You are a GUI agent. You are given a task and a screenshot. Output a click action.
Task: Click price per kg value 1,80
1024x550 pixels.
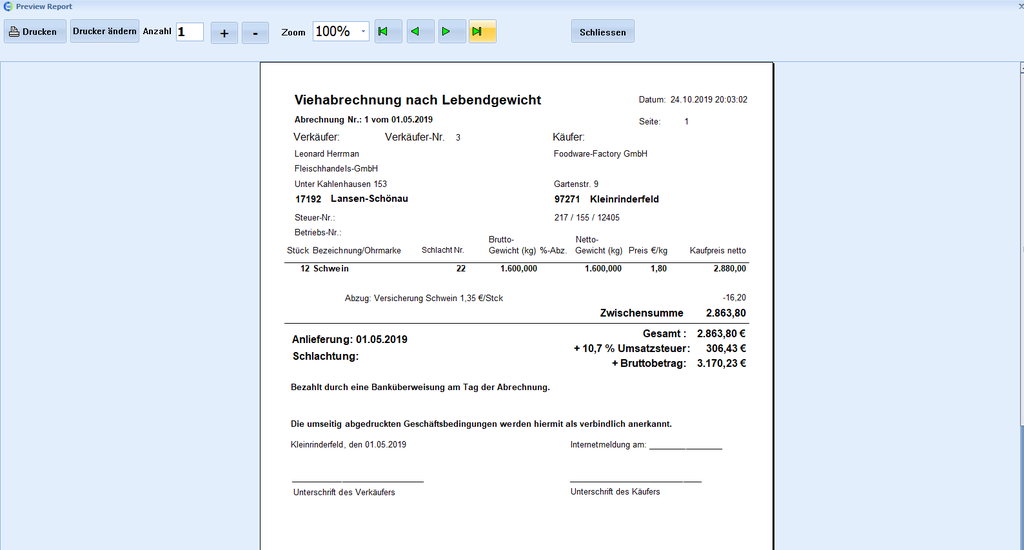coord(658,268)
